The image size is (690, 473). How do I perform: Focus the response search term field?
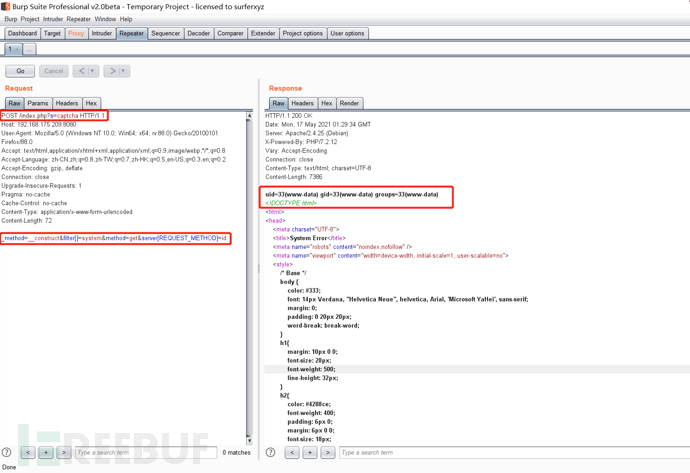pyautogui.click(x=514, y=452)
